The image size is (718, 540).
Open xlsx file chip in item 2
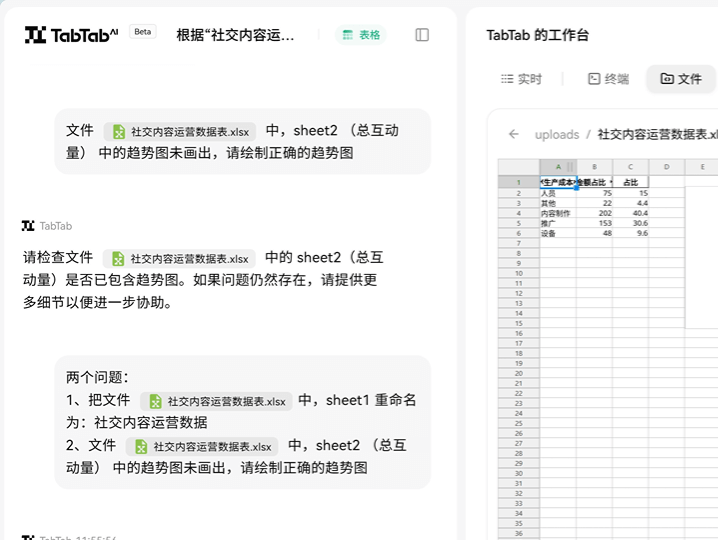tap(203, 446)
